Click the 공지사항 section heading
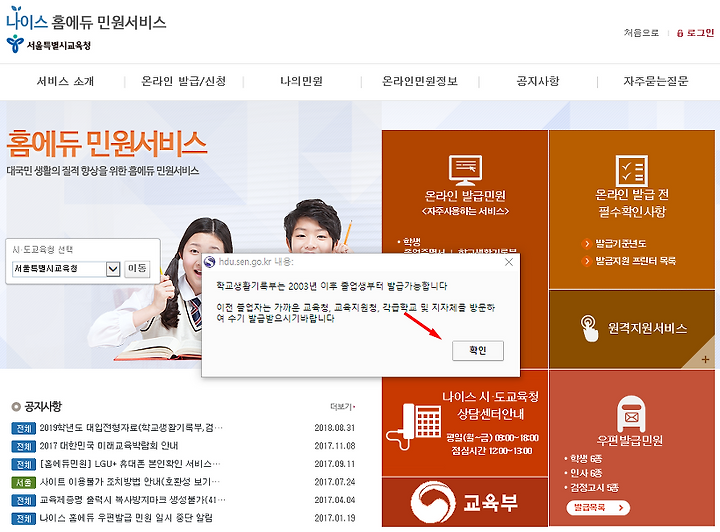Image resolution: width=720 pixels, height=532 pixels. pos(43,407)
